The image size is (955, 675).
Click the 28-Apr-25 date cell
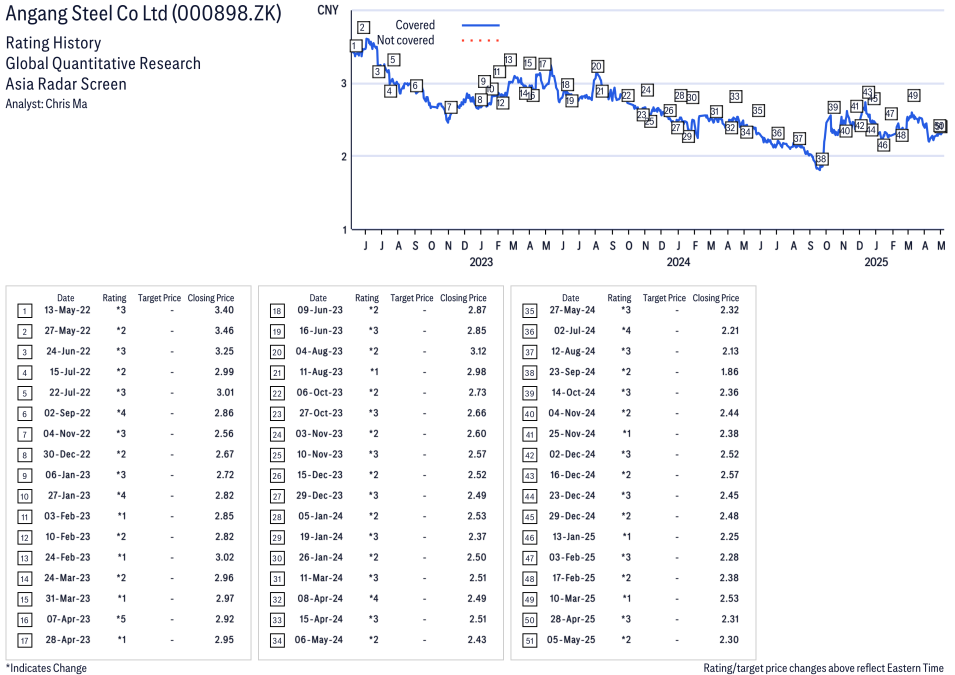(573, 619)
